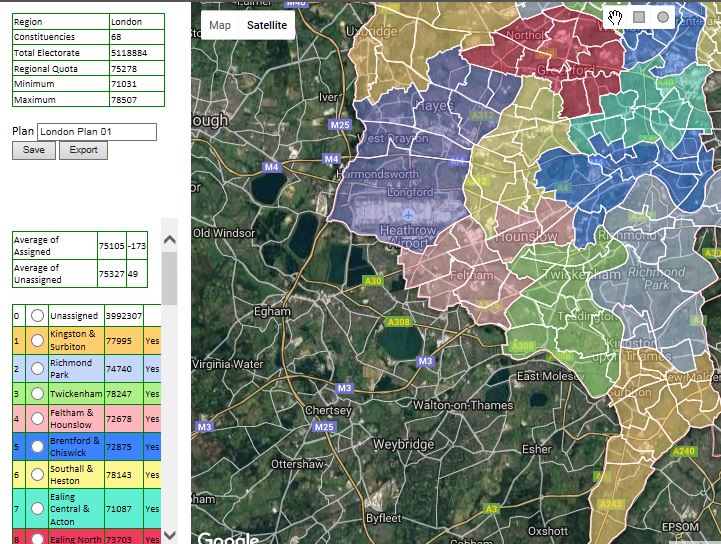Select the hand pan drawing tool
Viewport: 721px width, 544px height.
(x=615, y=17)
